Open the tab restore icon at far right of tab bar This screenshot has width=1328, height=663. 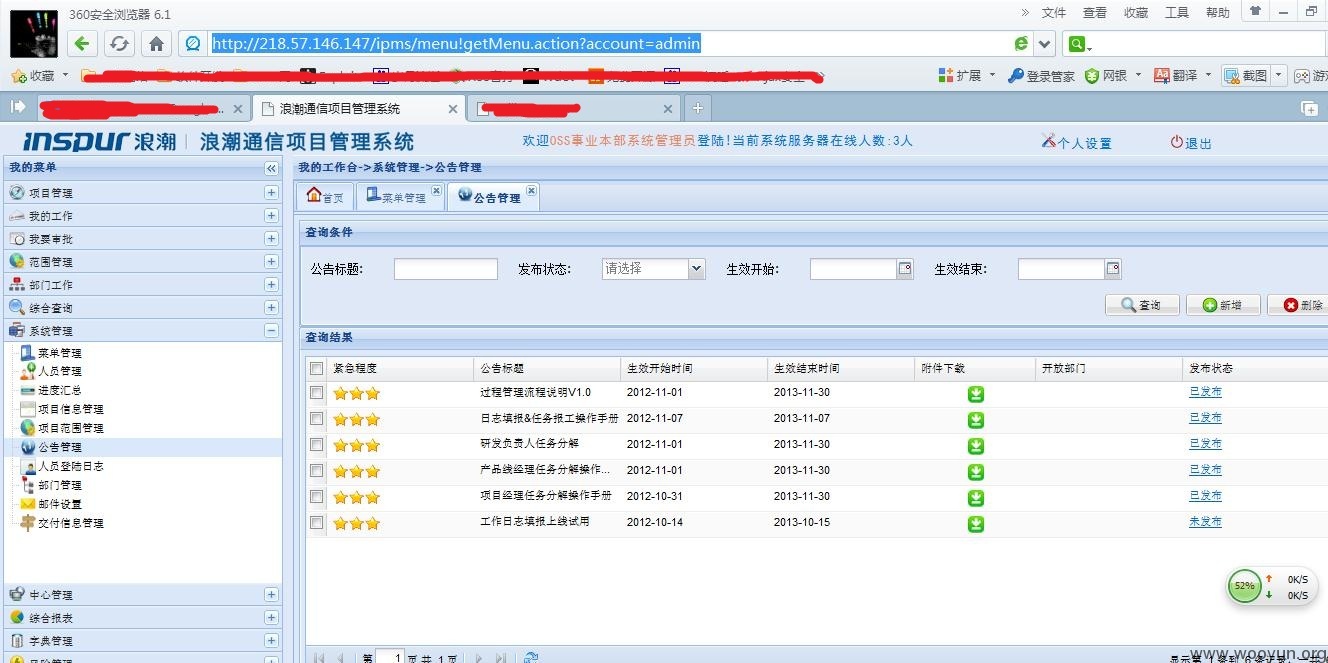1309,108
